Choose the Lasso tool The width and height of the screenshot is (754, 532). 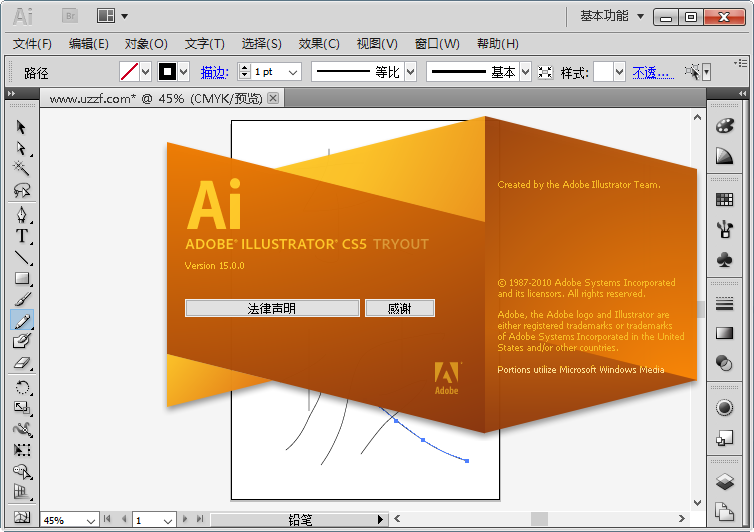point(21,190)
